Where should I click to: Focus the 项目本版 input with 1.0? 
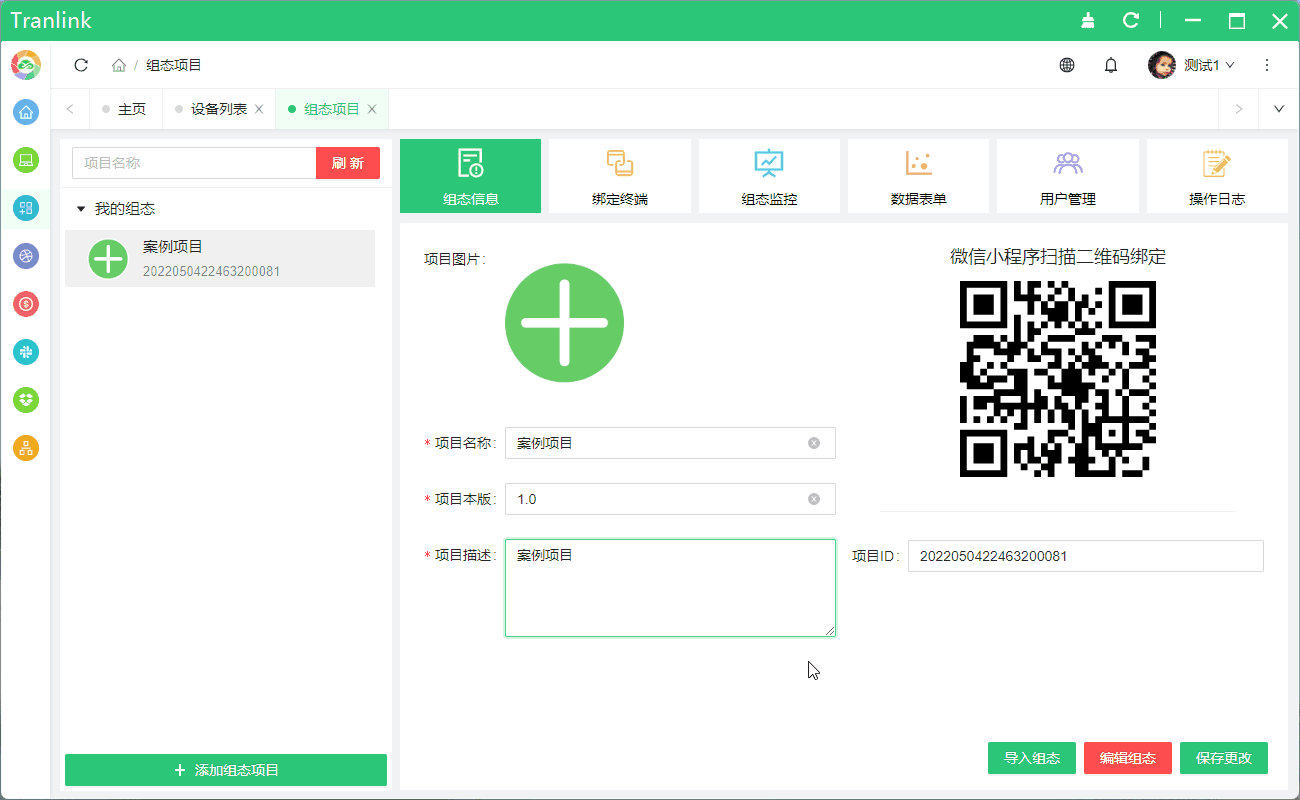coord(670,499)
